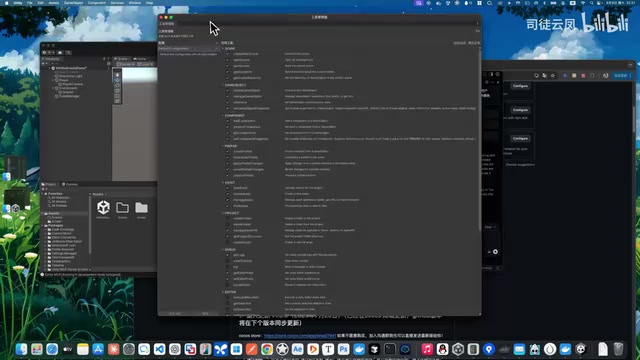Click the first Configure button in right window
The width and height of the screenshot is (640, 360).
[x=520, y=86]
